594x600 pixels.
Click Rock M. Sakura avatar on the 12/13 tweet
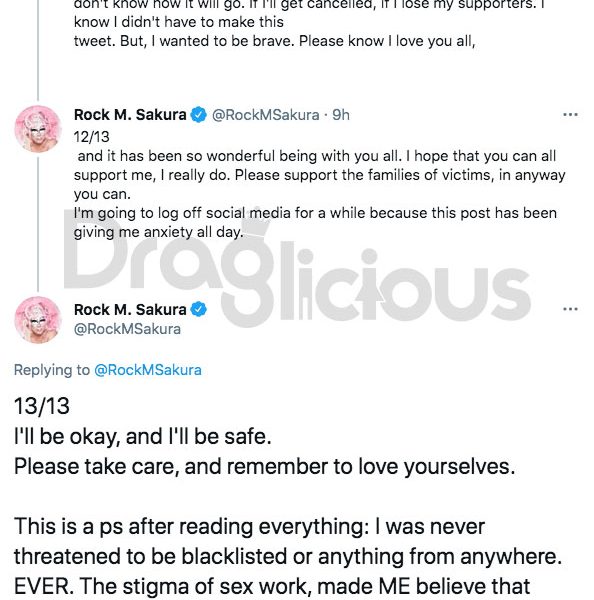point(38,129)
